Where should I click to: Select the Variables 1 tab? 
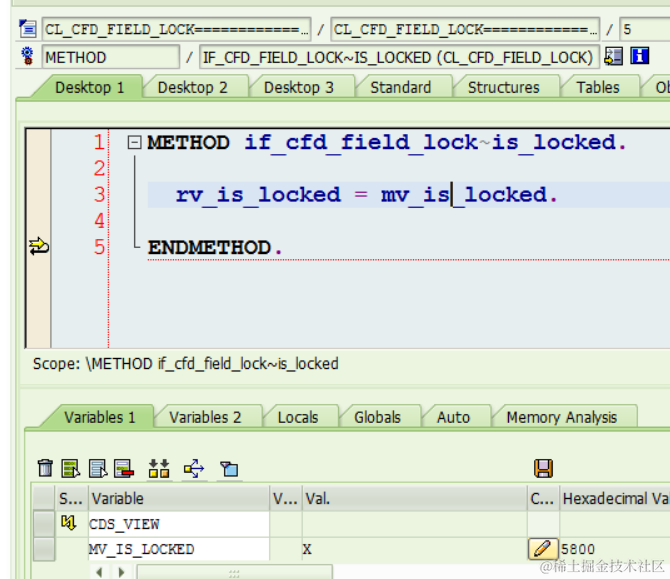99,417
